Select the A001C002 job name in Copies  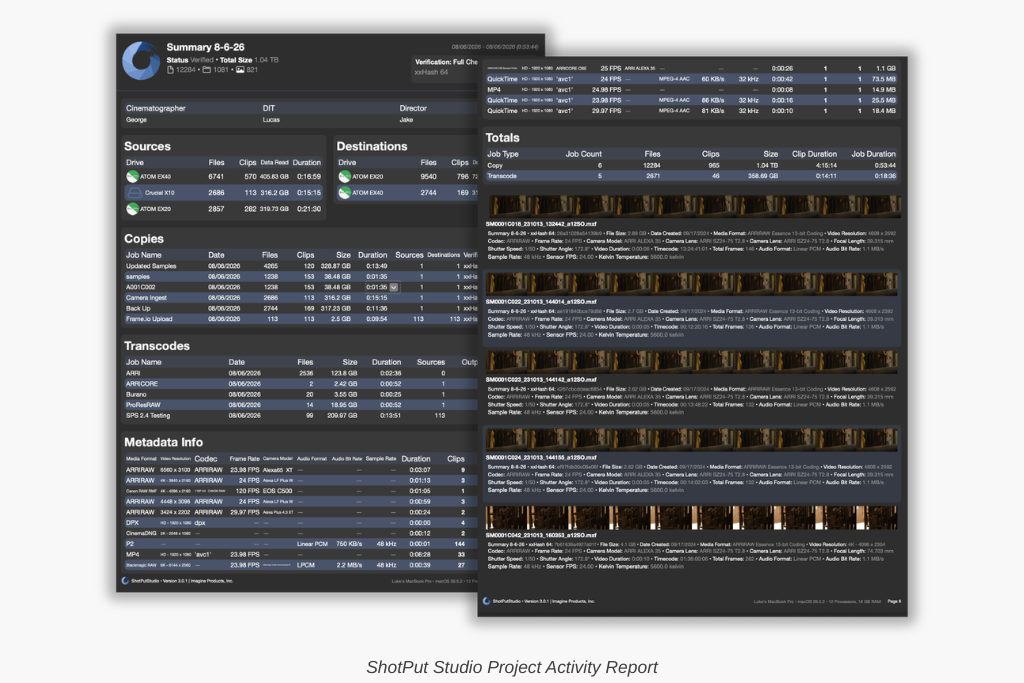(x=140, y=287)
